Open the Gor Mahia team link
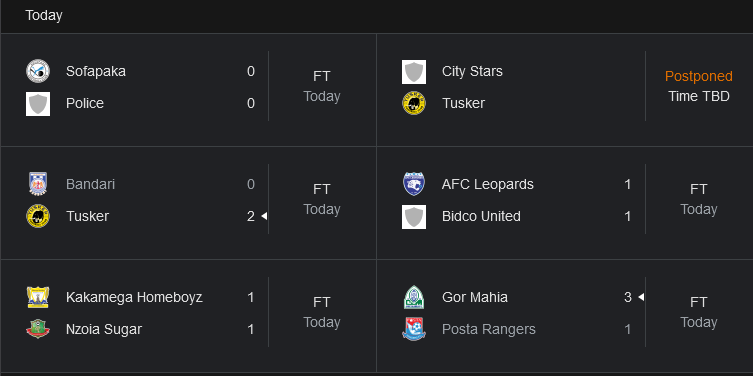Screen dimensions: 753x376 474,297
